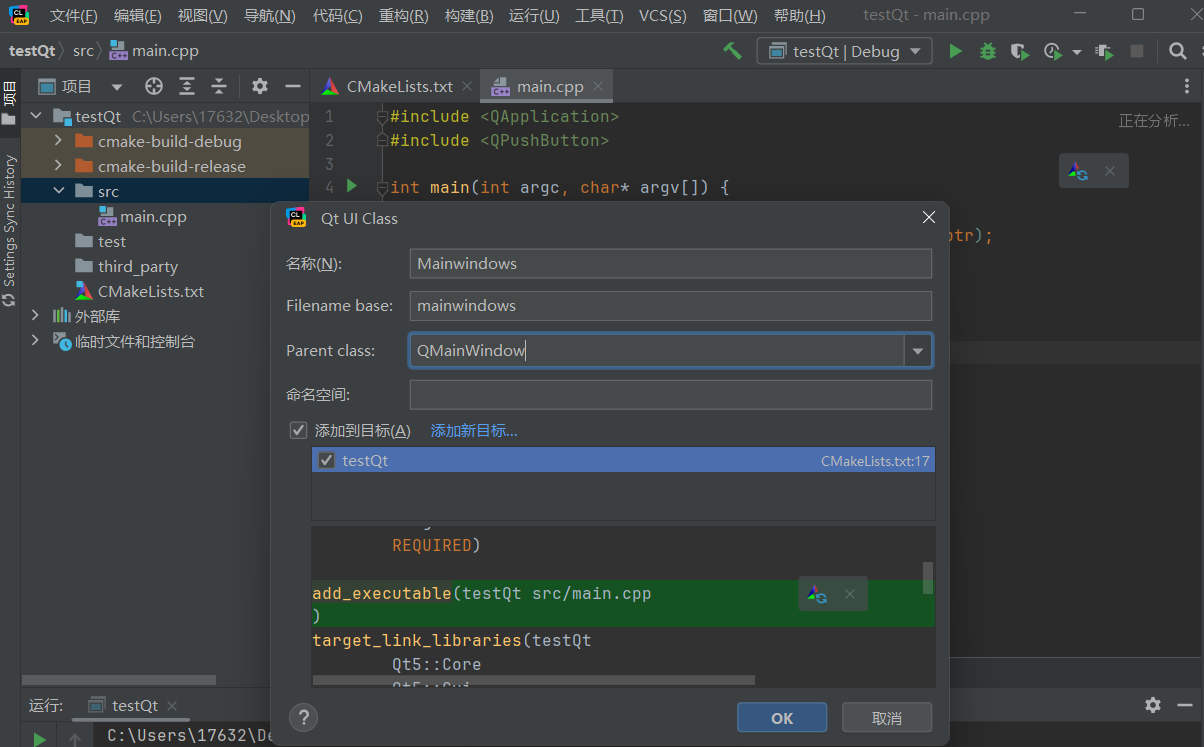
Task: Start debugging with the bug icon
Action: pyautogui.click(x=987, y=51)
